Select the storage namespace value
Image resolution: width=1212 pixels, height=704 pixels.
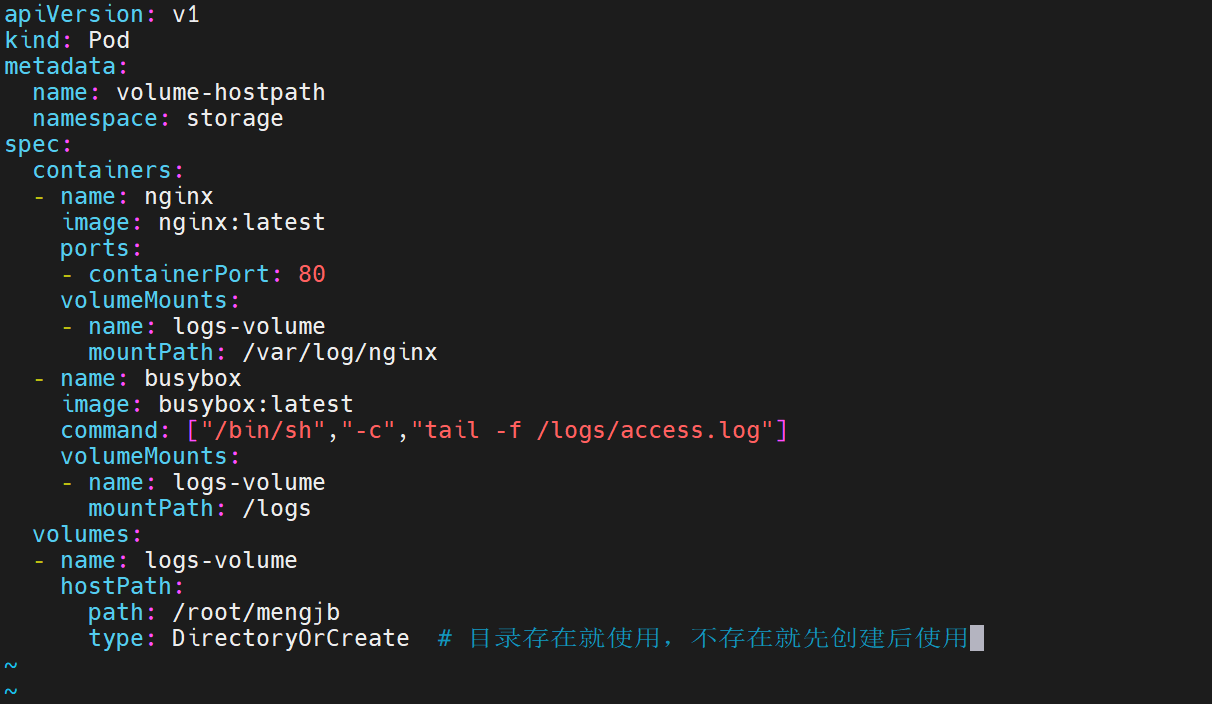(235, 119)
